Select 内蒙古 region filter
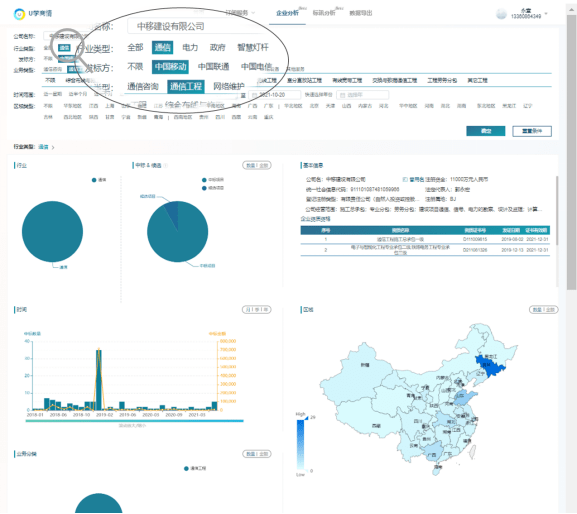This screenshot has height=514, width=577. click(364, 106)
